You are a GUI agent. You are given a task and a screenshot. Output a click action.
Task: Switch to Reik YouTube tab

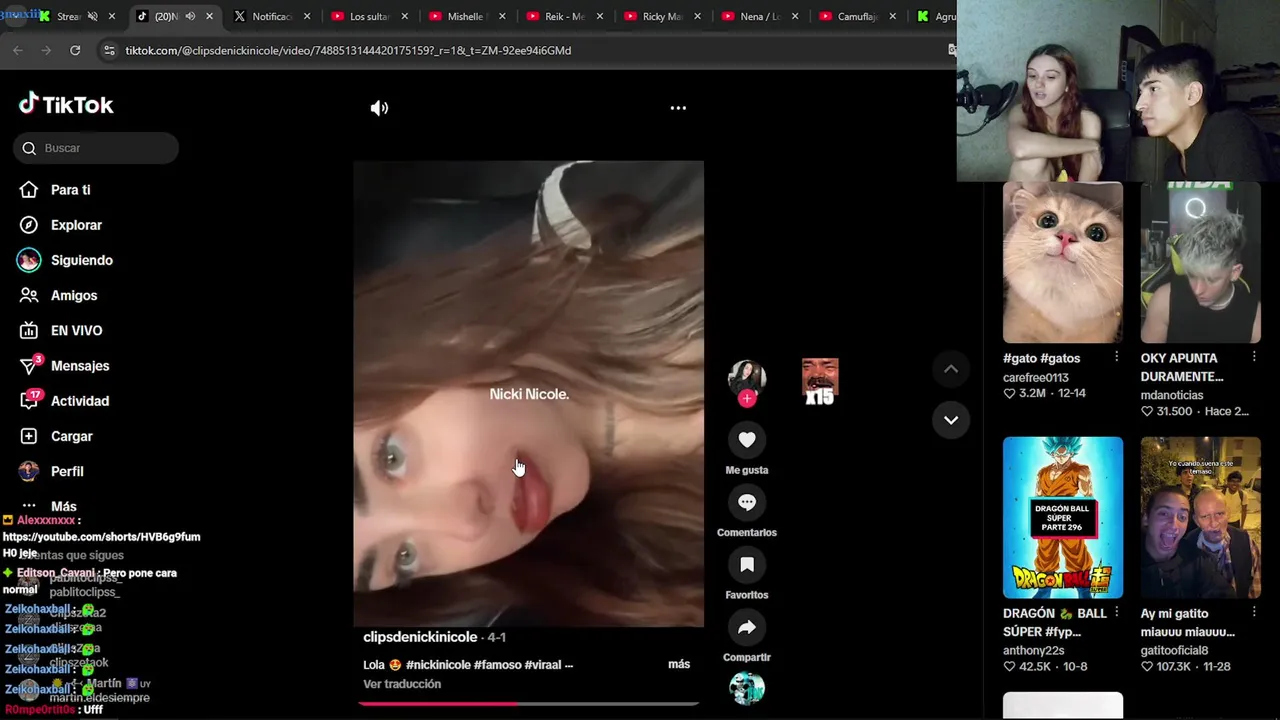click(x=564, y=16)
